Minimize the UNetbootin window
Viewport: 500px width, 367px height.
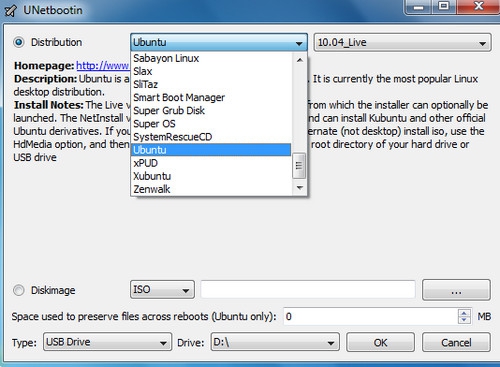pos(419,7)
